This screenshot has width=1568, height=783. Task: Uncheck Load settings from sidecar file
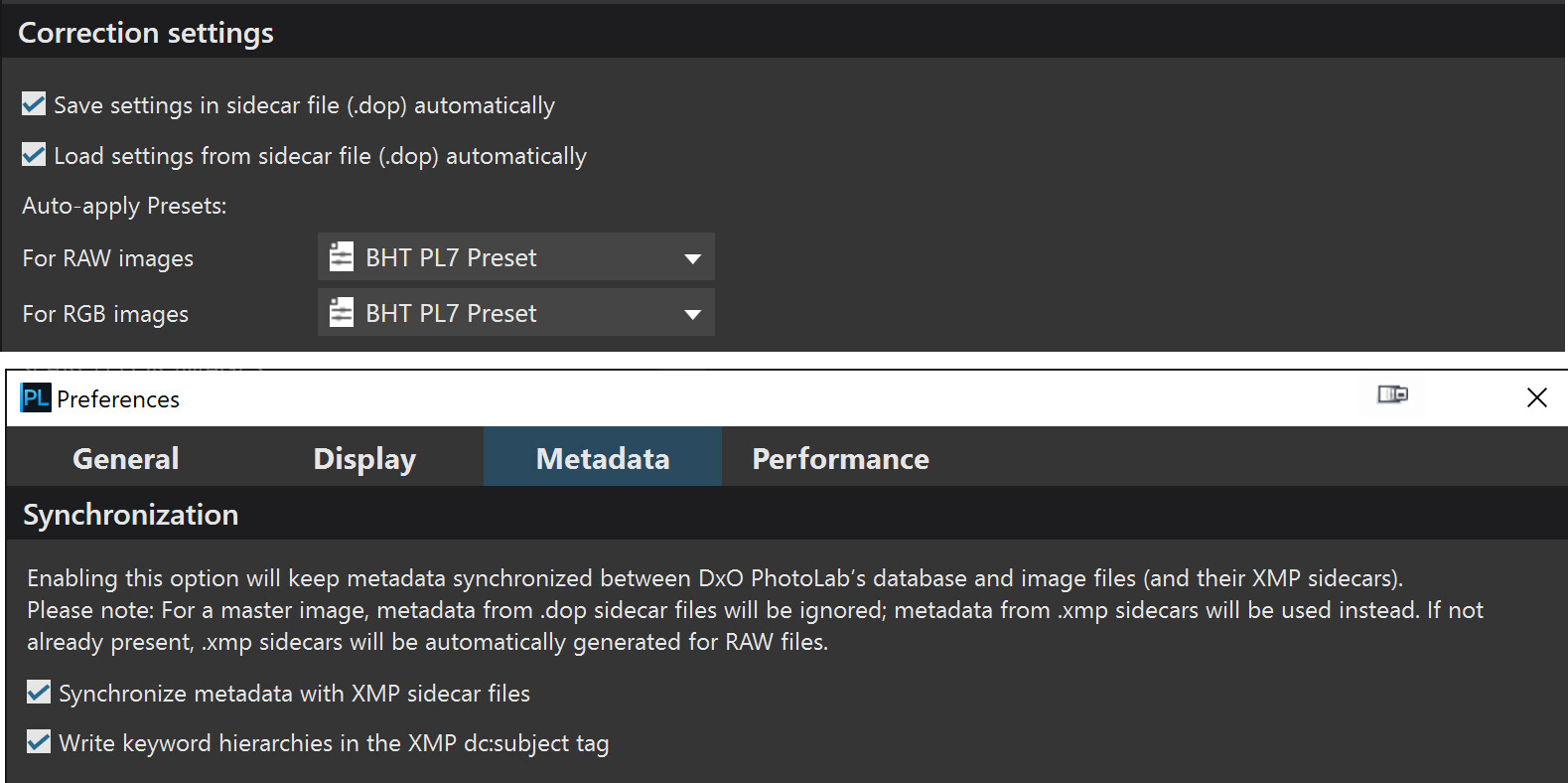34,155
